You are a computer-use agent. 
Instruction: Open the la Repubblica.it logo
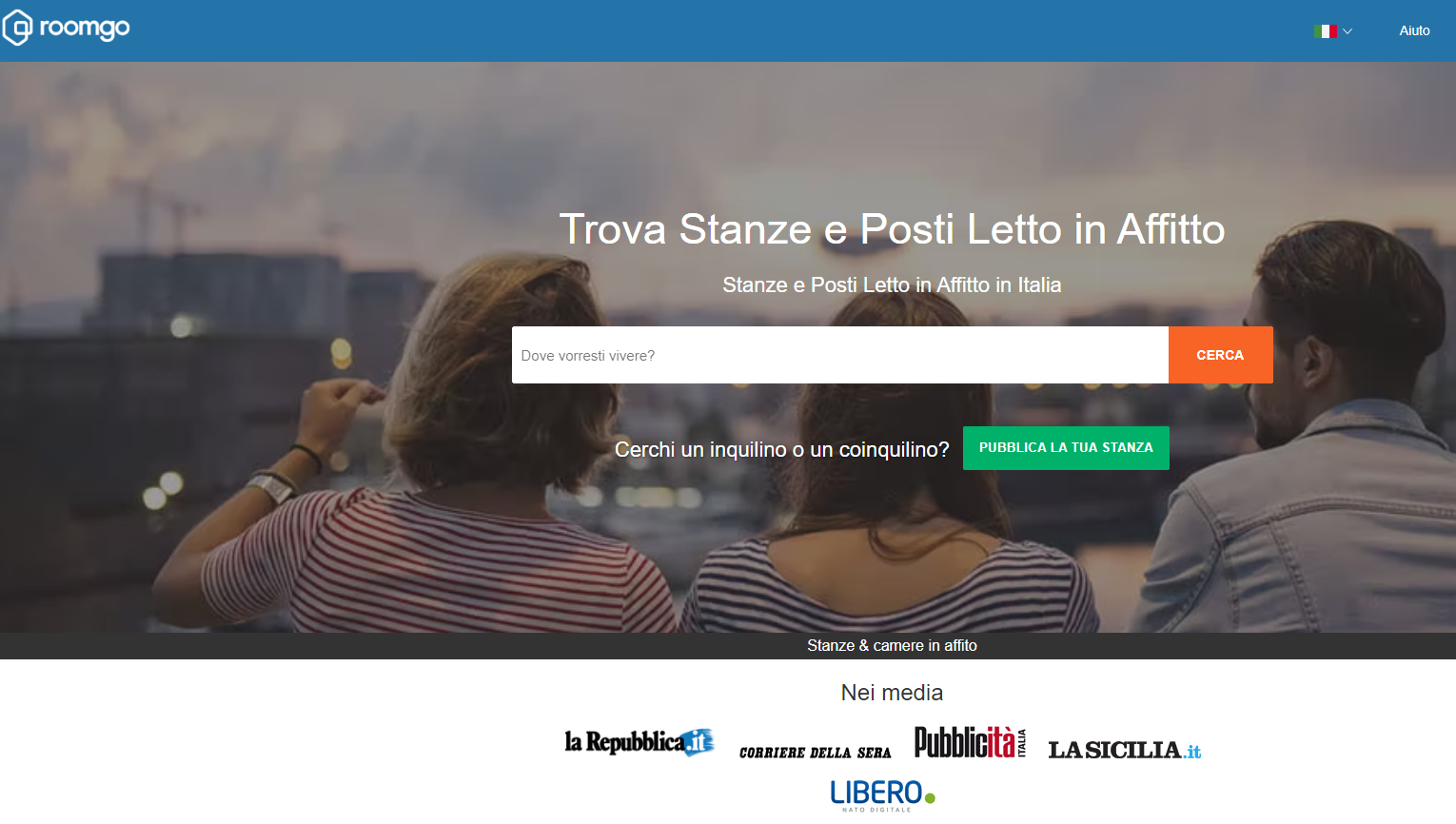639,741
